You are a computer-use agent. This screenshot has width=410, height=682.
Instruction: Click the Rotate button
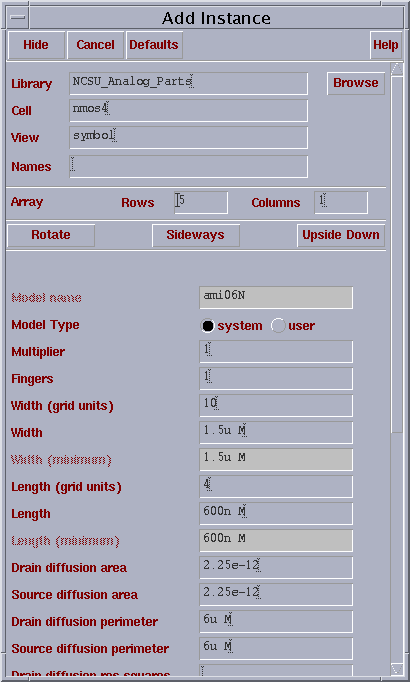pyautogui.click(x=51, y=235)
